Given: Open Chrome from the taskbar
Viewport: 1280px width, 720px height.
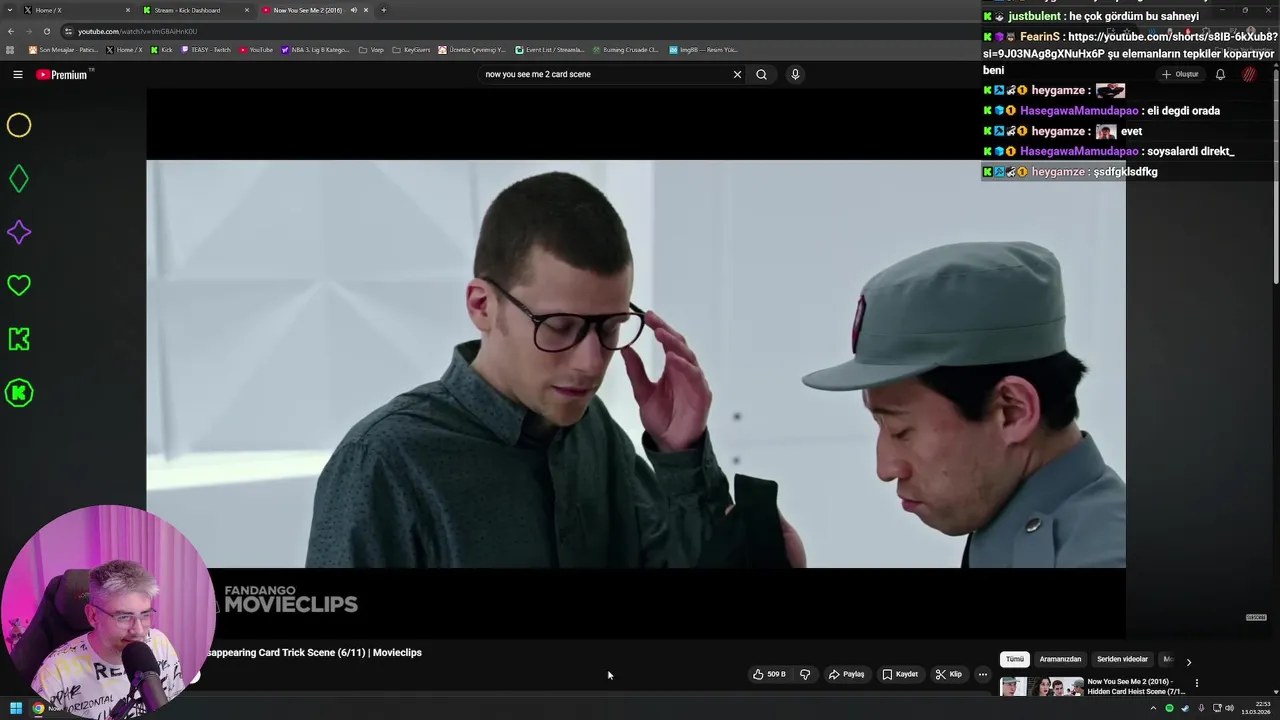Looking at the screenshot, I should (38, 708).
